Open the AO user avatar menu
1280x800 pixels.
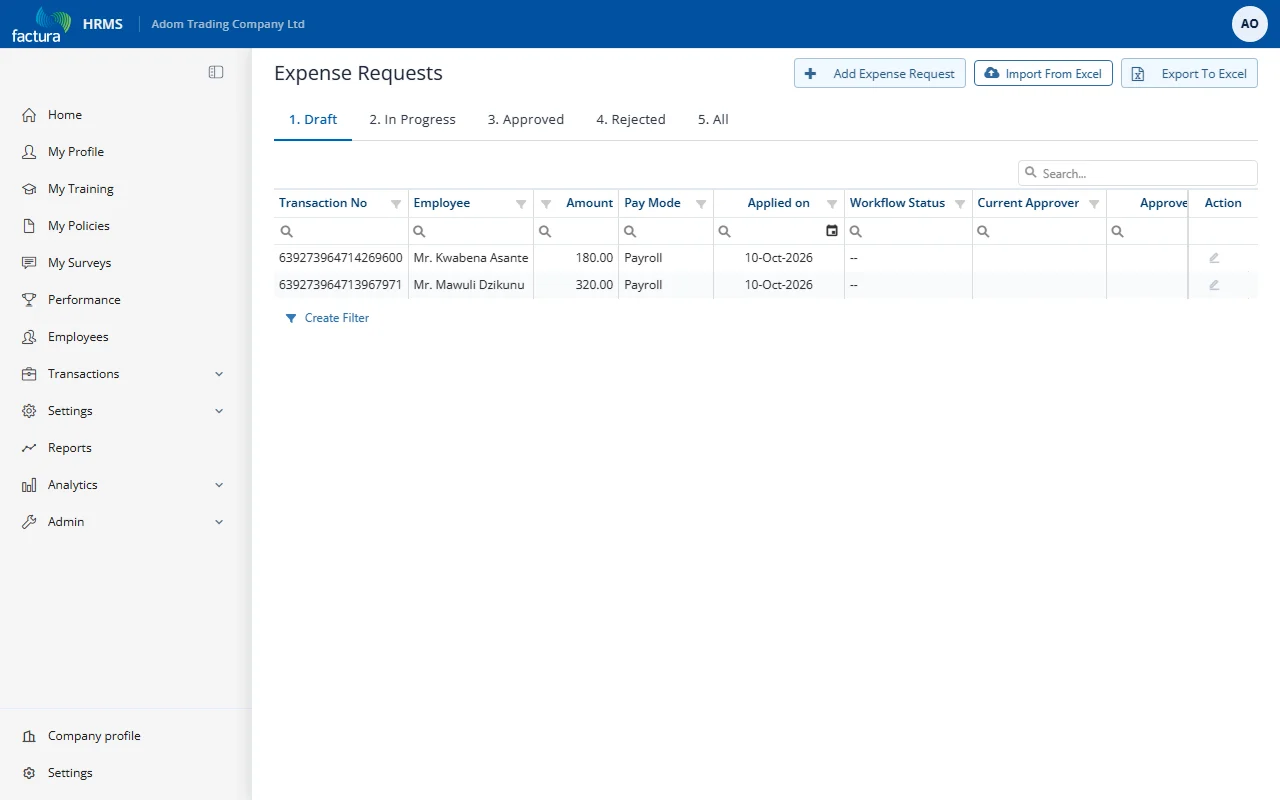1250,24
